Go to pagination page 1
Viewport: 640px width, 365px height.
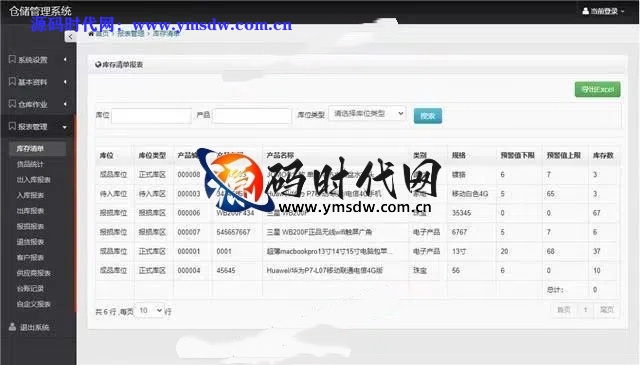tap(586, 310)
